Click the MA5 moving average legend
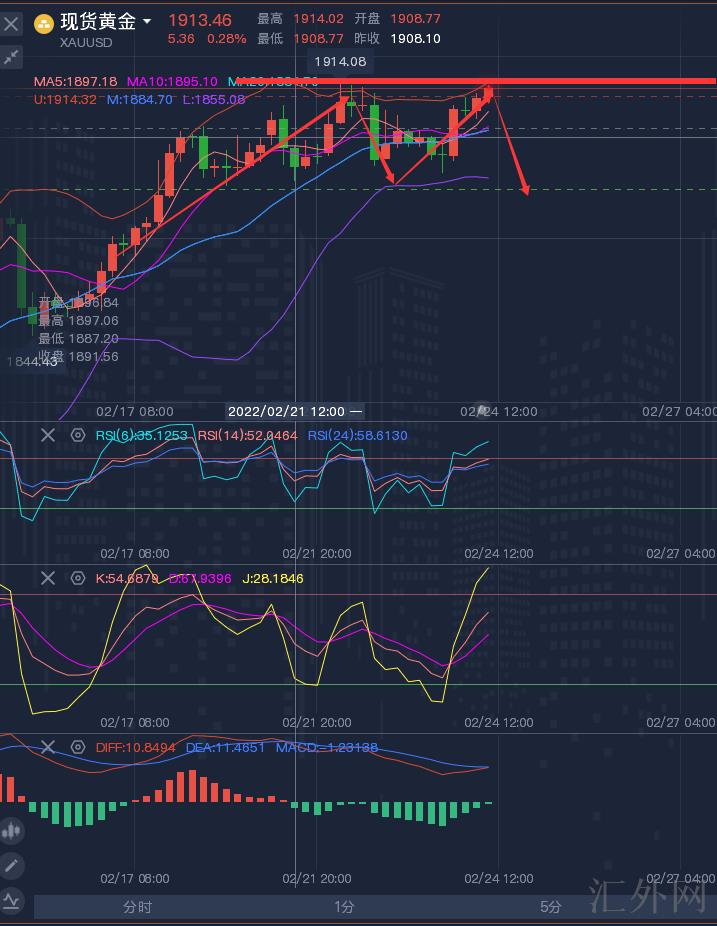This screenshot has width=717, height=926. 75,81
